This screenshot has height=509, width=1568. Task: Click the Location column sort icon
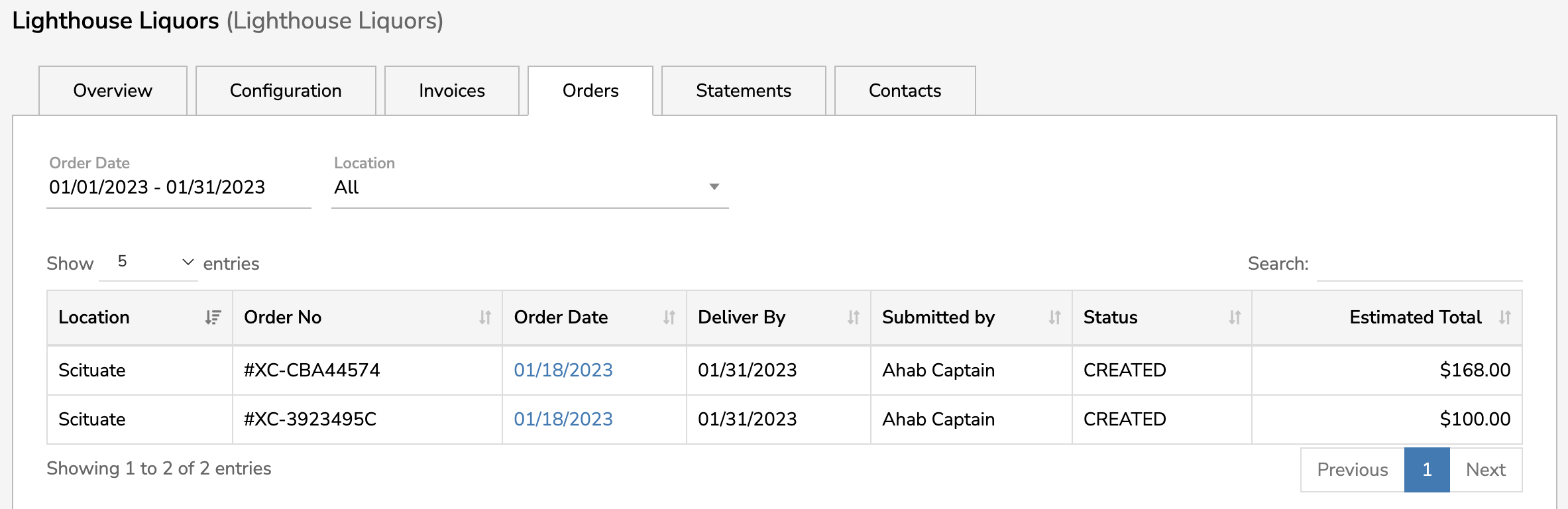point(213,317)
